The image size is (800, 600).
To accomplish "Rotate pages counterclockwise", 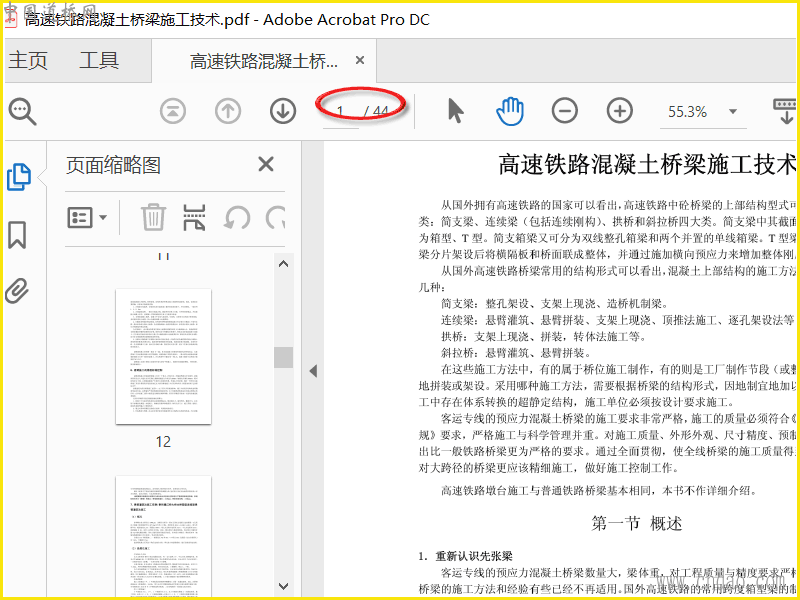I will click(237, 218).
